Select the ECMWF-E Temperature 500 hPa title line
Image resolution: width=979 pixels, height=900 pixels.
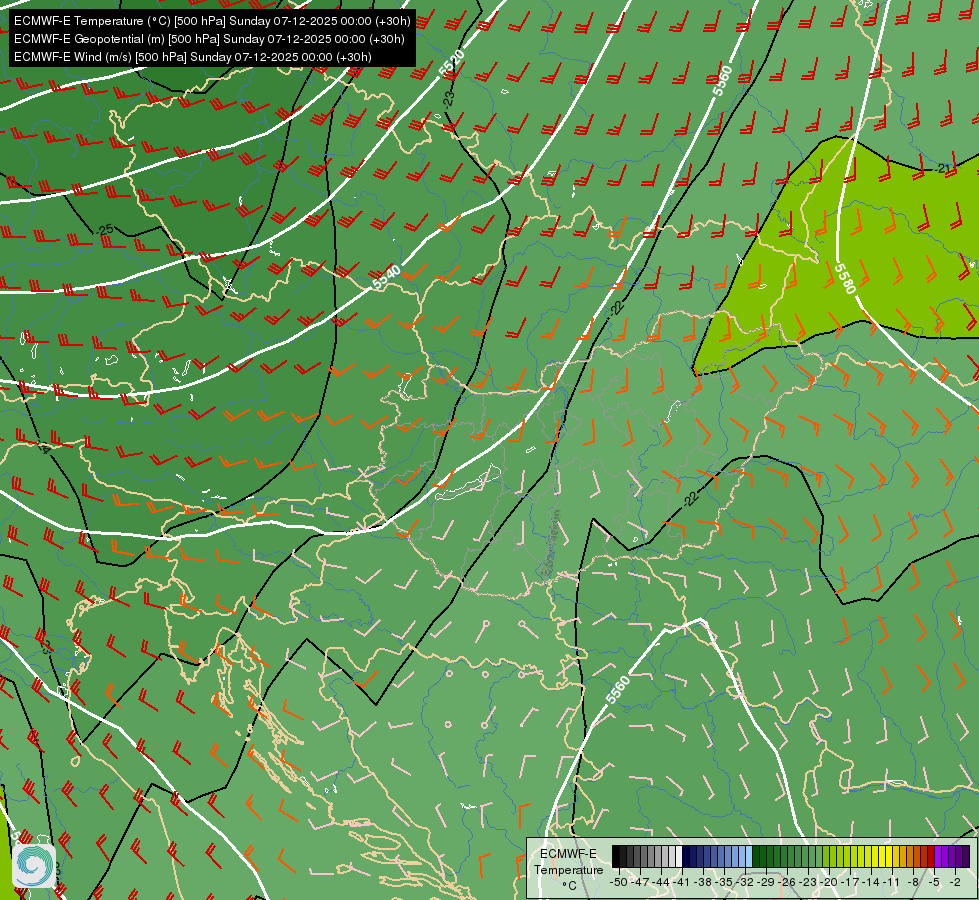pos(212,21)
